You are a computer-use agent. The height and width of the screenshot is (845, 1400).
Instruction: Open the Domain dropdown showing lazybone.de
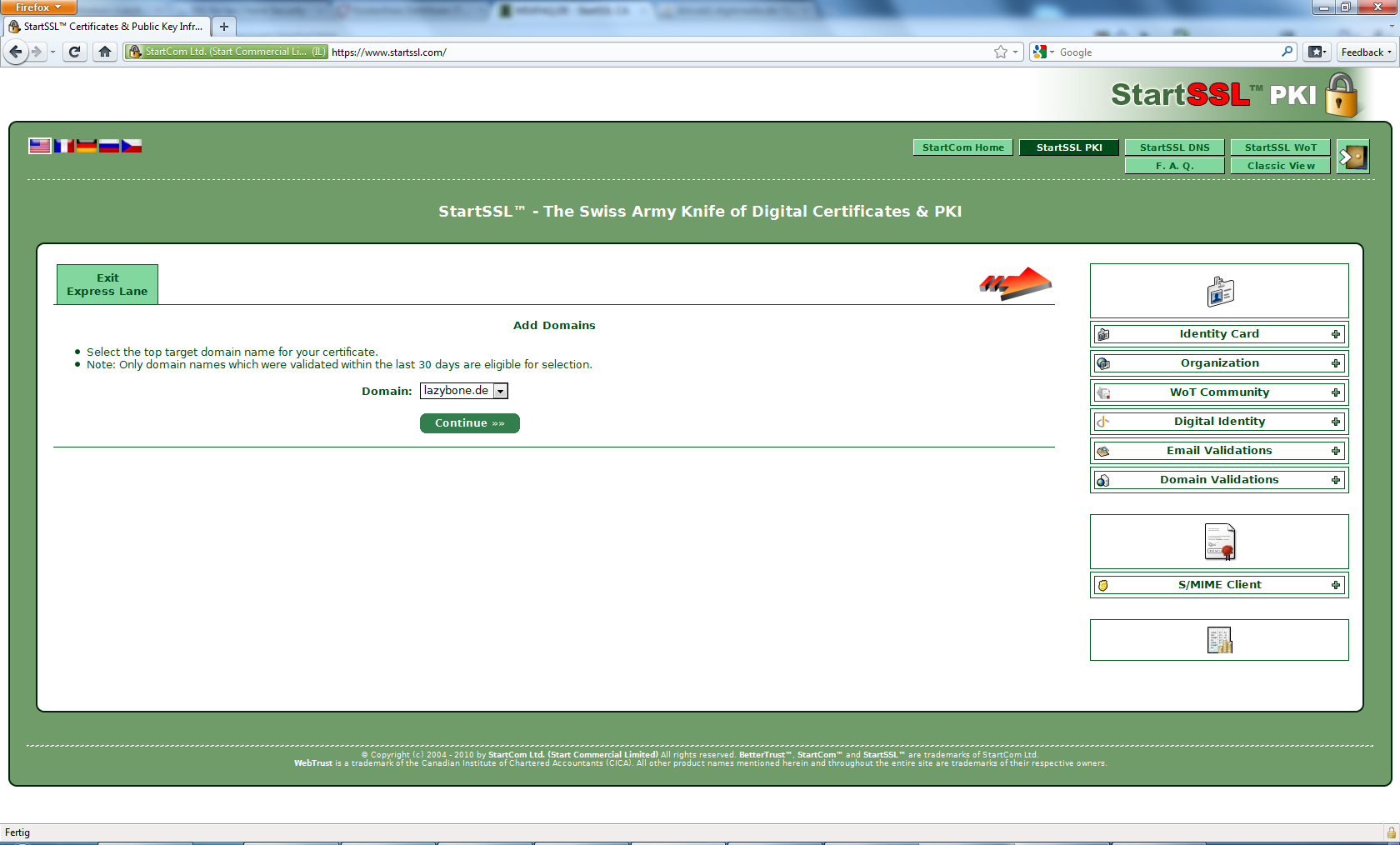(464, 391)
